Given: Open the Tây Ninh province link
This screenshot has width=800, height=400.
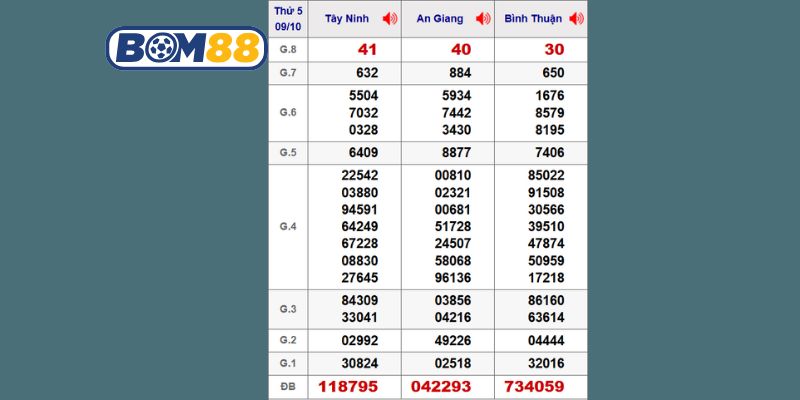Looking at the screenshot, I should click(347, 19).
